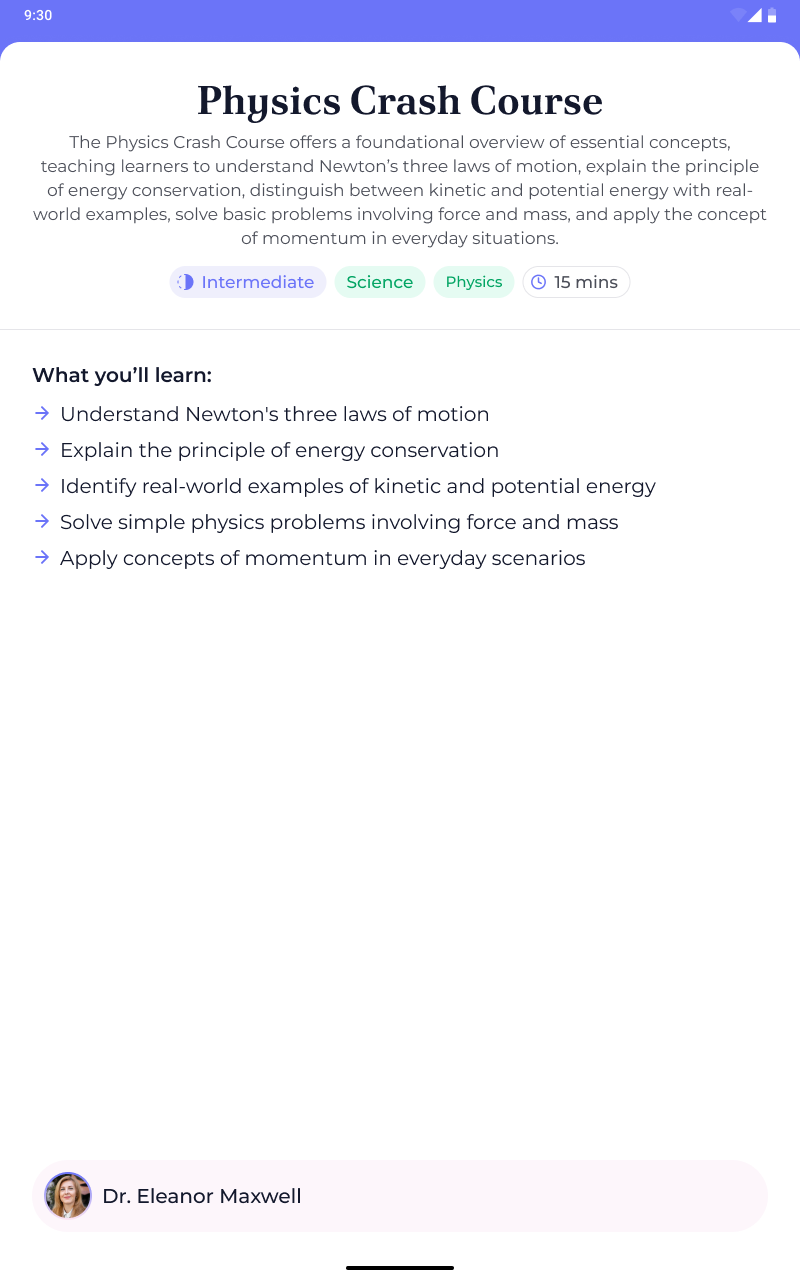The image size is (800, 1280).
Task: Tap the Physics Crash Course title
Action: [400, 101]
